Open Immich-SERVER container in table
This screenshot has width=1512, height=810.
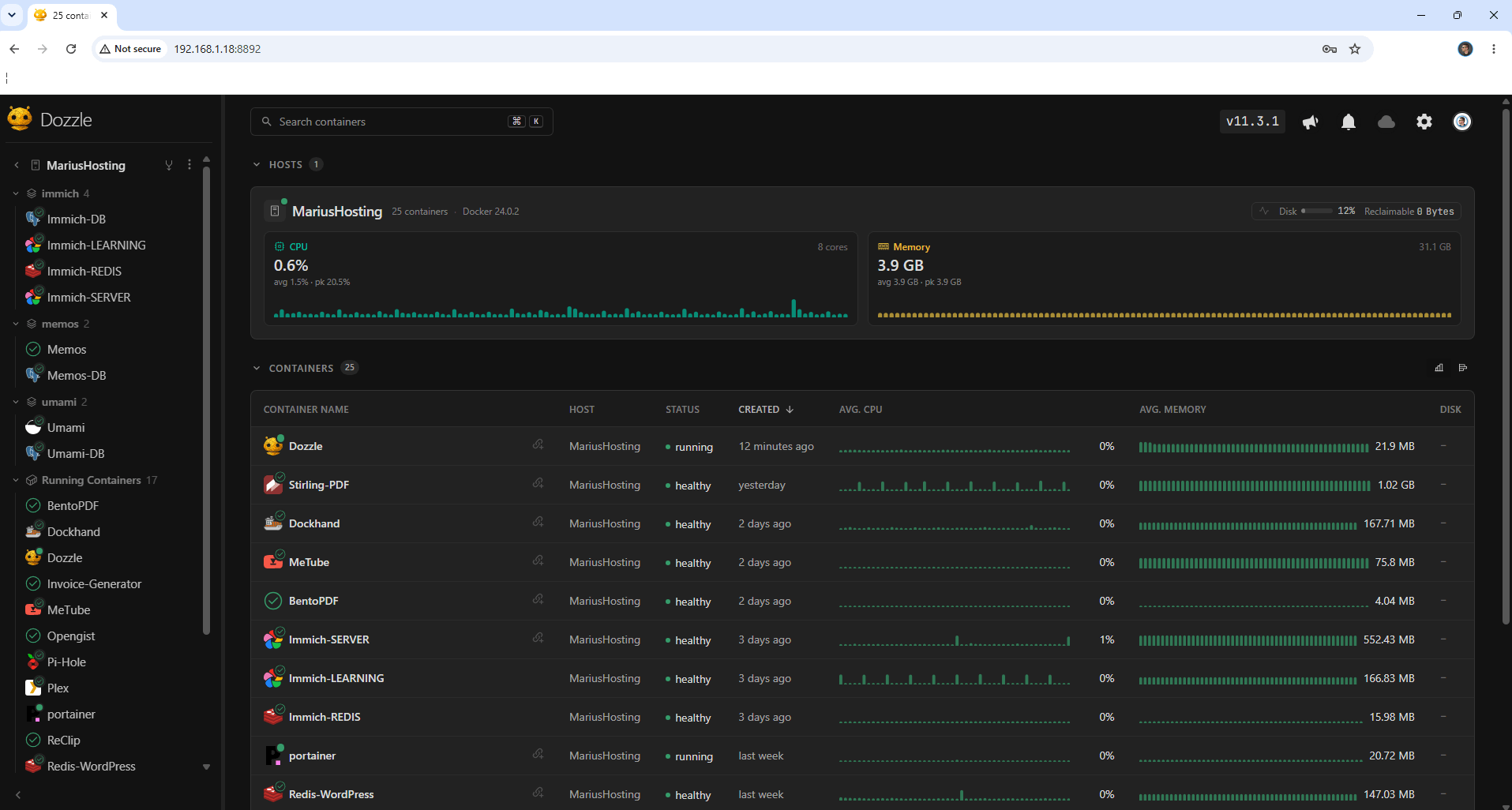[x=328, y=639]
